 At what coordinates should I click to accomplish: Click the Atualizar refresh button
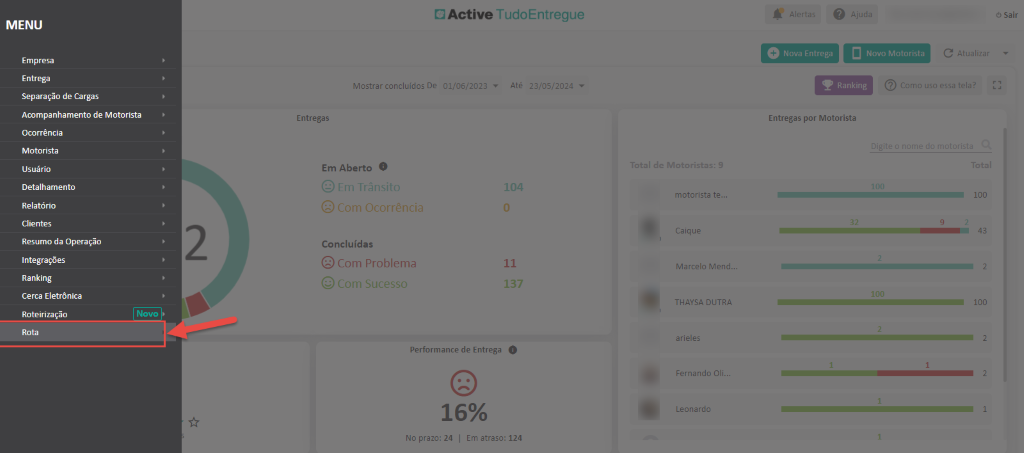click(x=966, y=54)
